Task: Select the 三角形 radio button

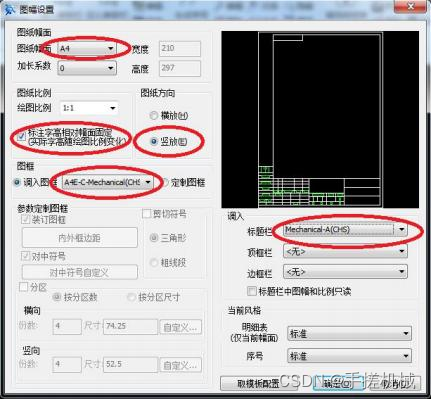Action: click(x=154, y=238)
